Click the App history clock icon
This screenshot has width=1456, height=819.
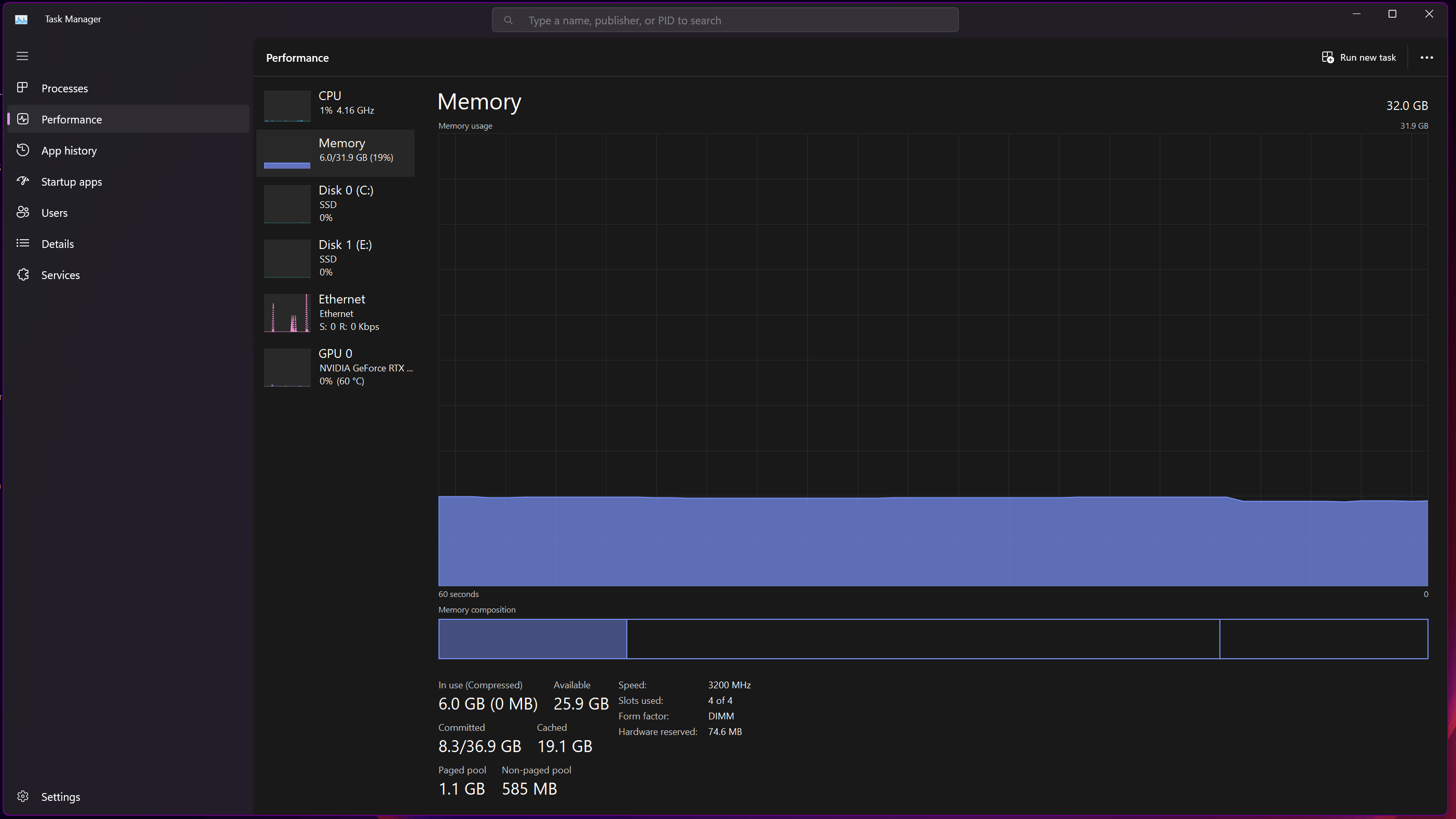pos(23,150)
